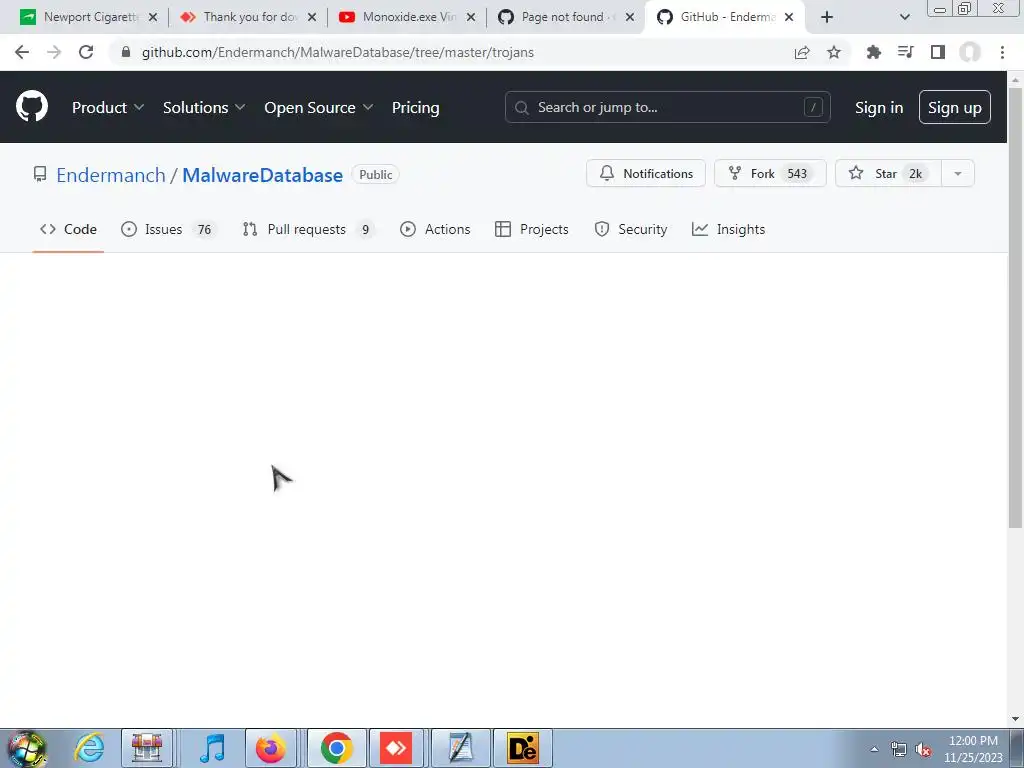Image resolution: width=1024 pixels, height=768 pixels.
Task: Share this page icon in address bar
Action: pyautogui.click(x=802, y=52)
